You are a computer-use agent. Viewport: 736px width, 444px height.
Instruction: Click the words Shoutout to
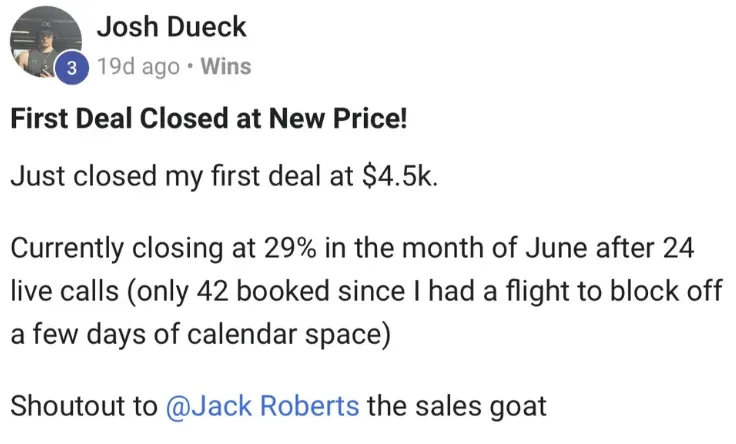(84, 406)
